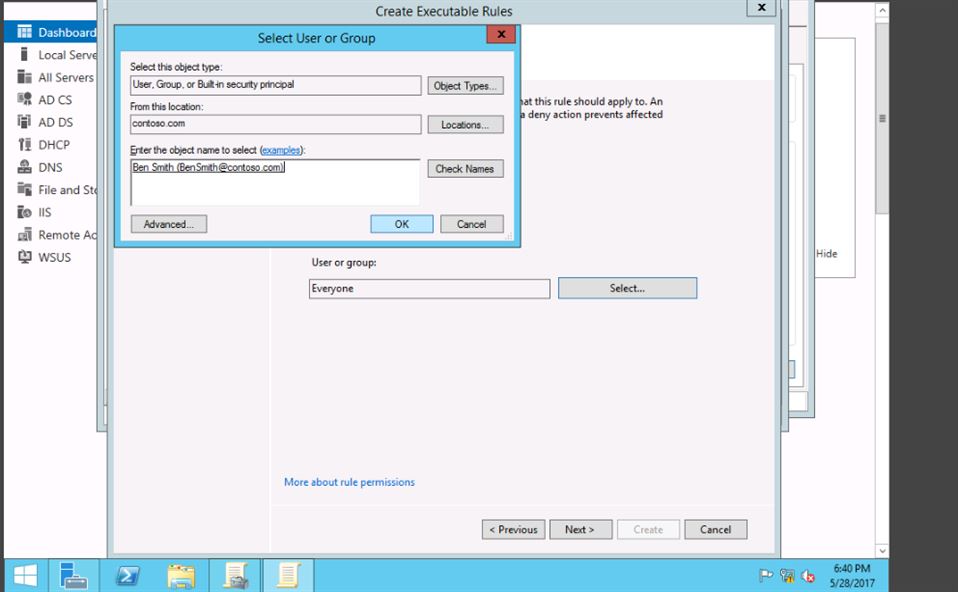
Task: Confirm the user selection with OK
Action: pos(401,224)
